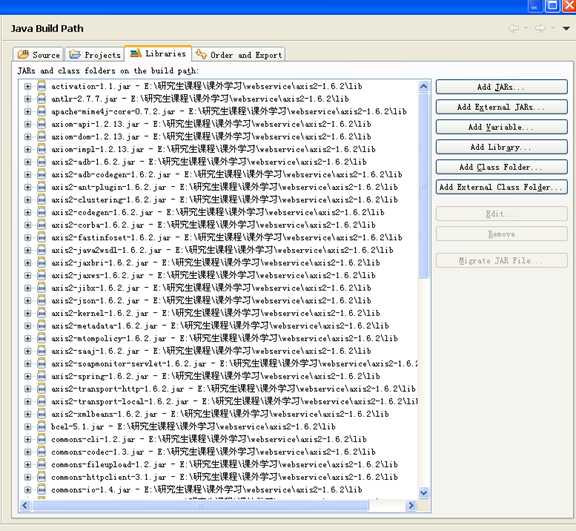Select the activation-1.1.jar entry text
Image resolution: width=576 pixels, height=531 pixels.
click(x=206, y=86)
